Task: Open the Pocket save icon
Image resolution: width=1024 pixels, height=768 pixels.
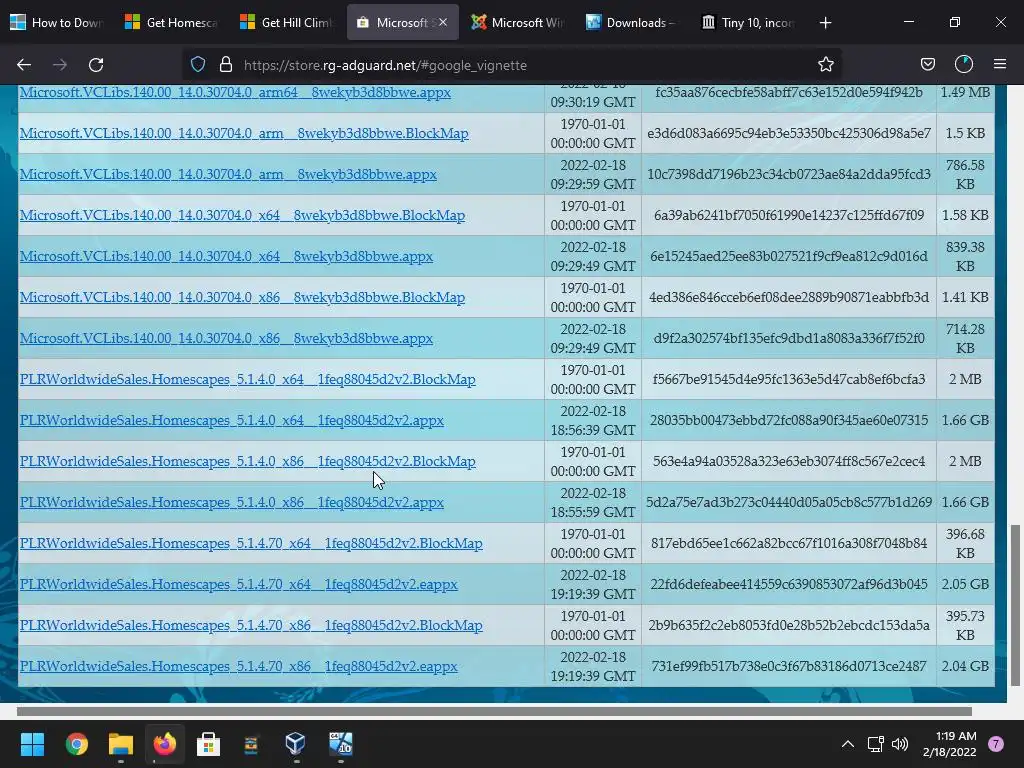Action: click(927, 64)
